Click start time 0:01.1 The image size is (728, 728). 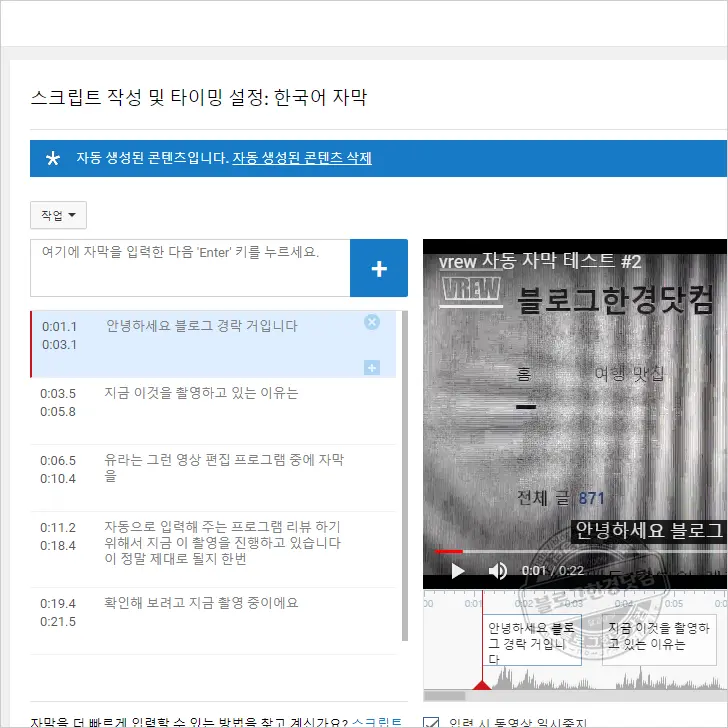(x=59, y=326)
